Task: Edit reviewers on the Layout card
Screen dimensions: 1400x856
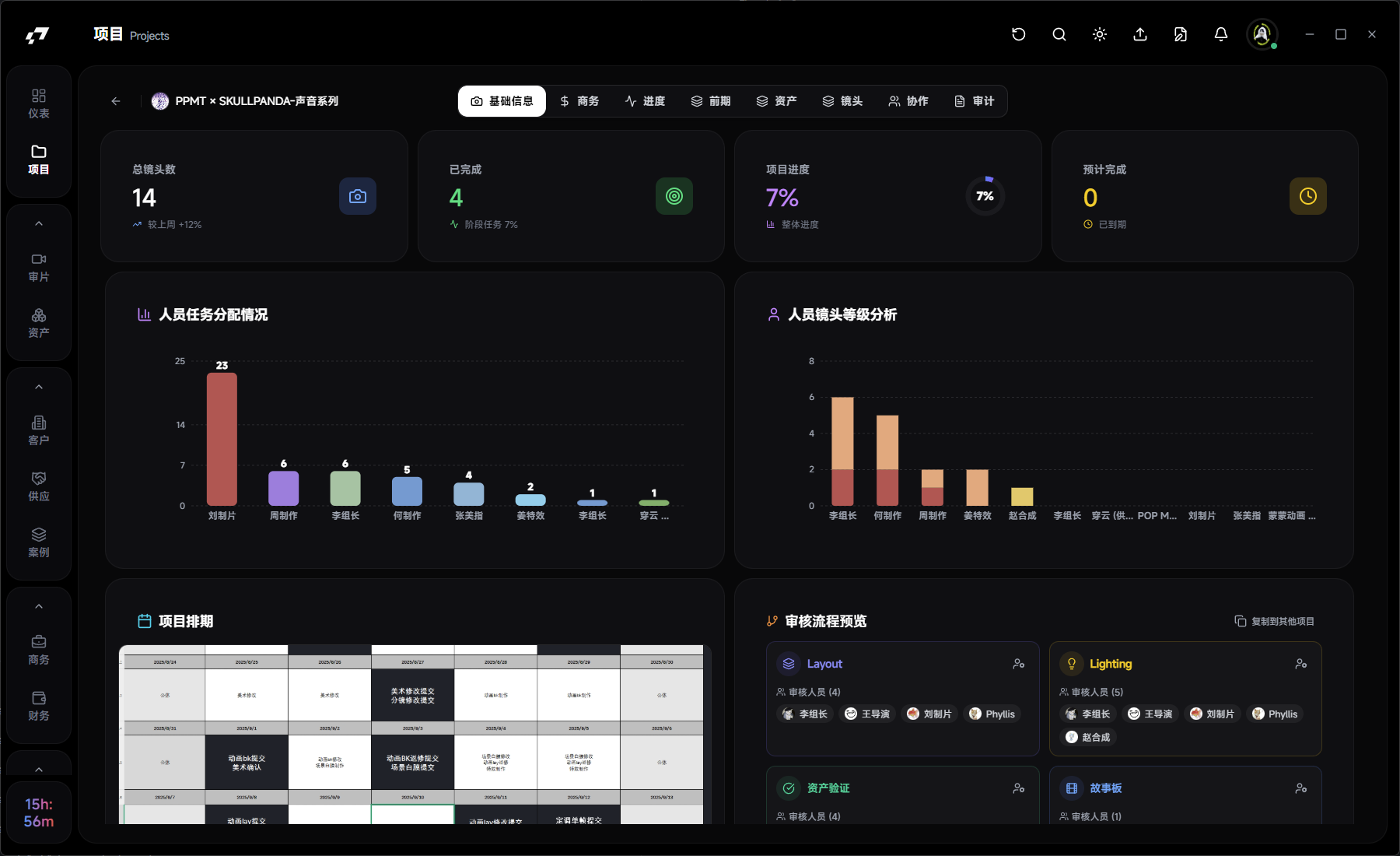Action: pos(1018,664)
